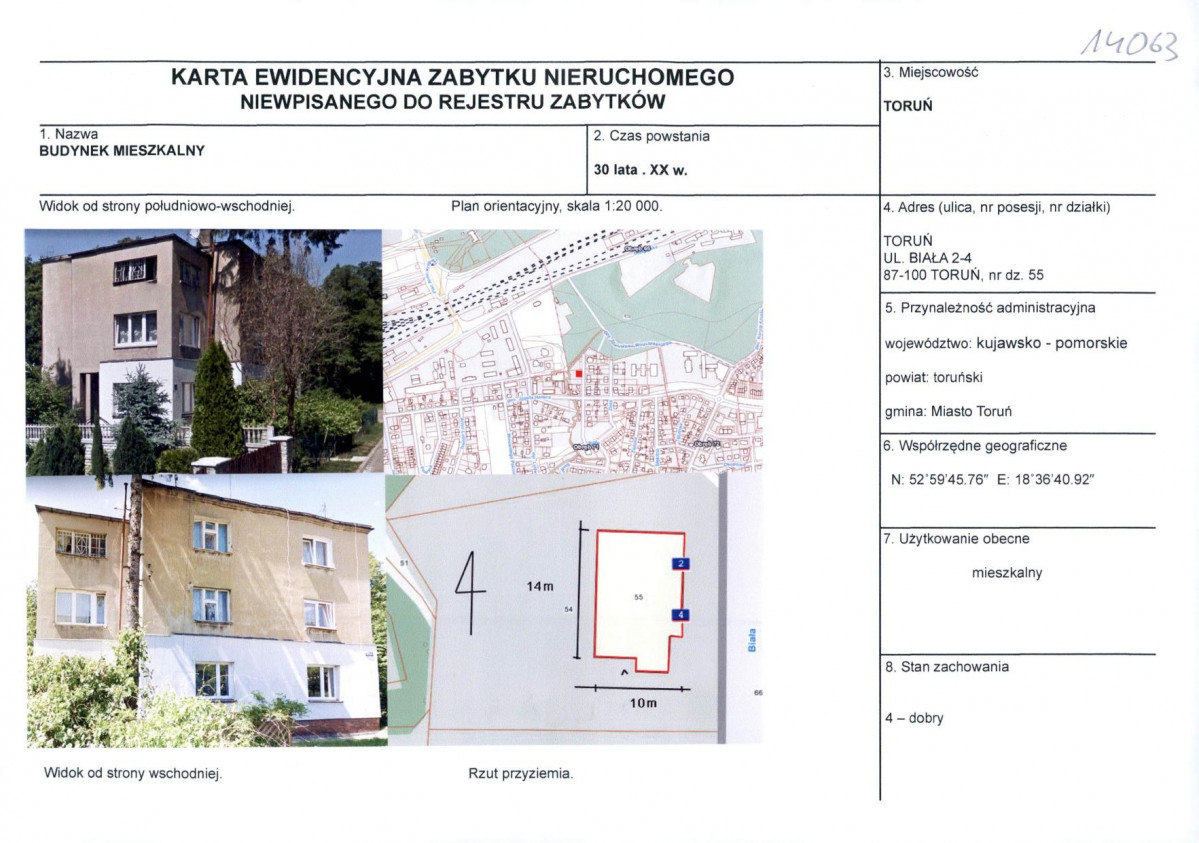Select the longitude value E: 18°36'40.92"

(1045, 480)
